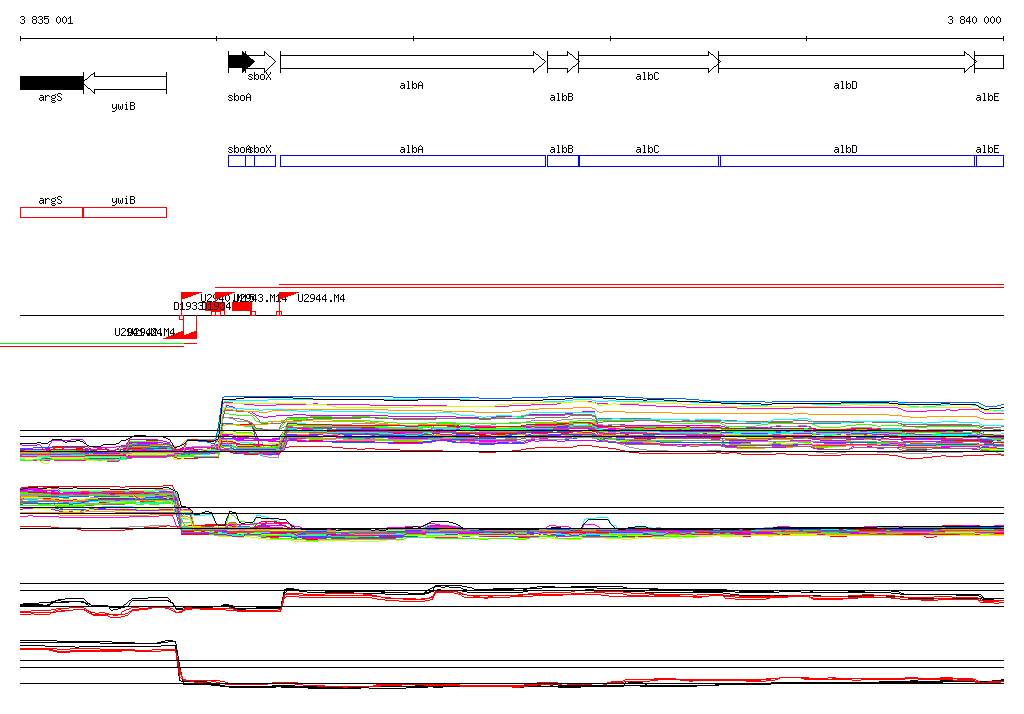Select the long albA gene arrow
This screenshot has height=714, width=1024.
413,62
